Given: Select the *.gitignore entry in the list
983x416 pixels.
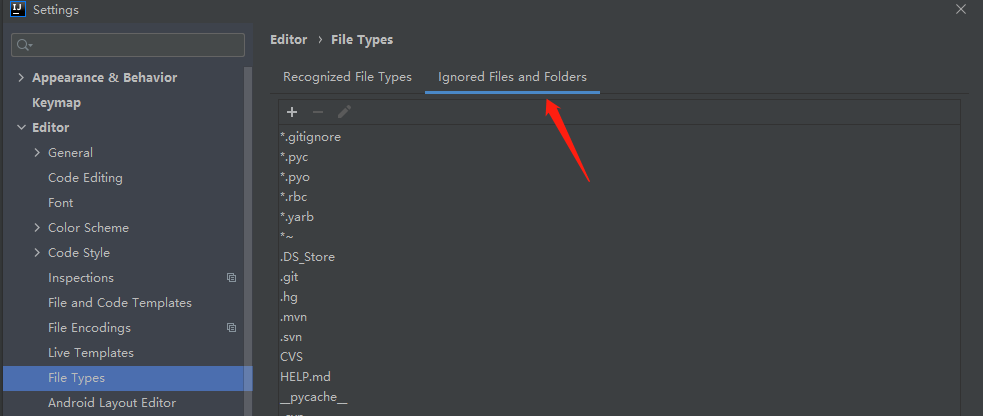Looking at the screenshot, I should pos(311,137).
